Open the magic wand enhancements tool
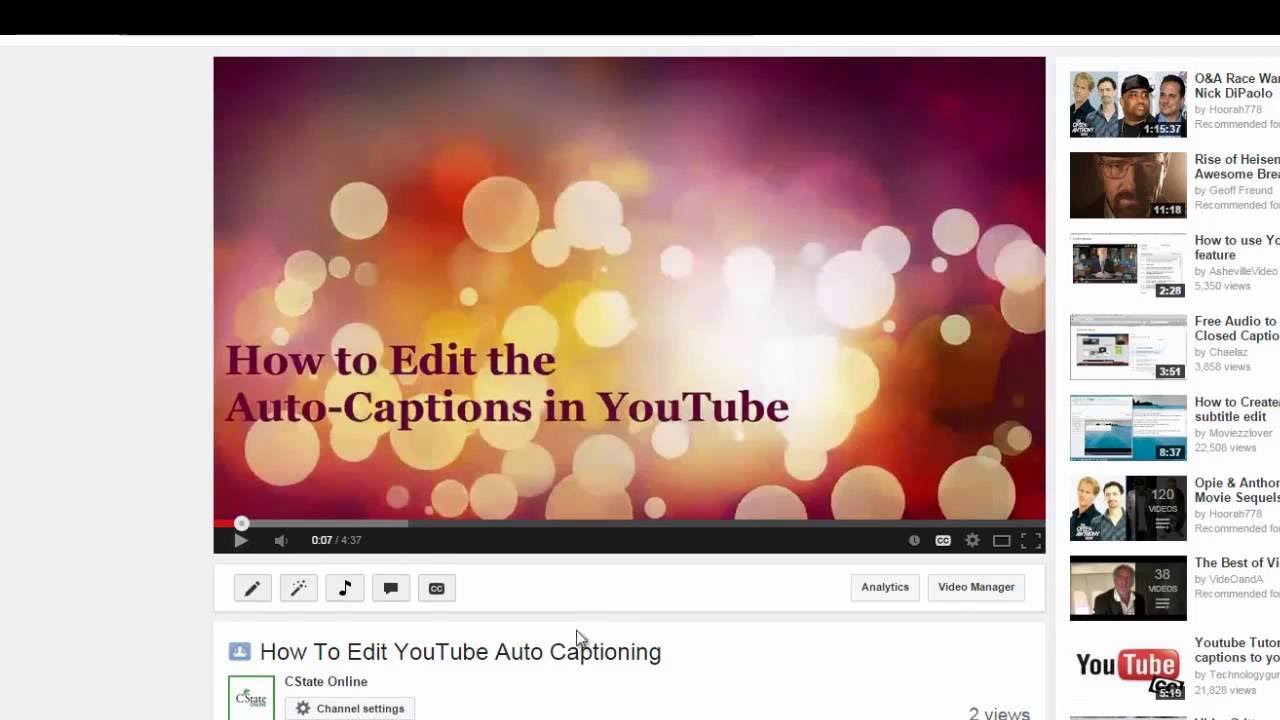The width and height of the screenshot is (1280, 720). click(x=298, y=588)
